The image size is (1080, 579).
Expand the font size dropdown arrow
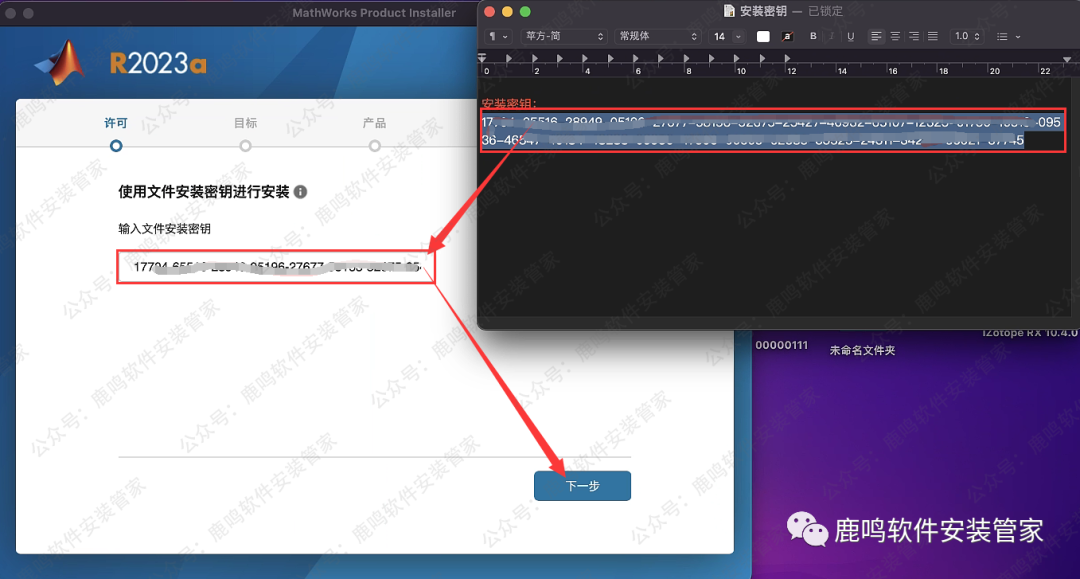tap(738, 36)
